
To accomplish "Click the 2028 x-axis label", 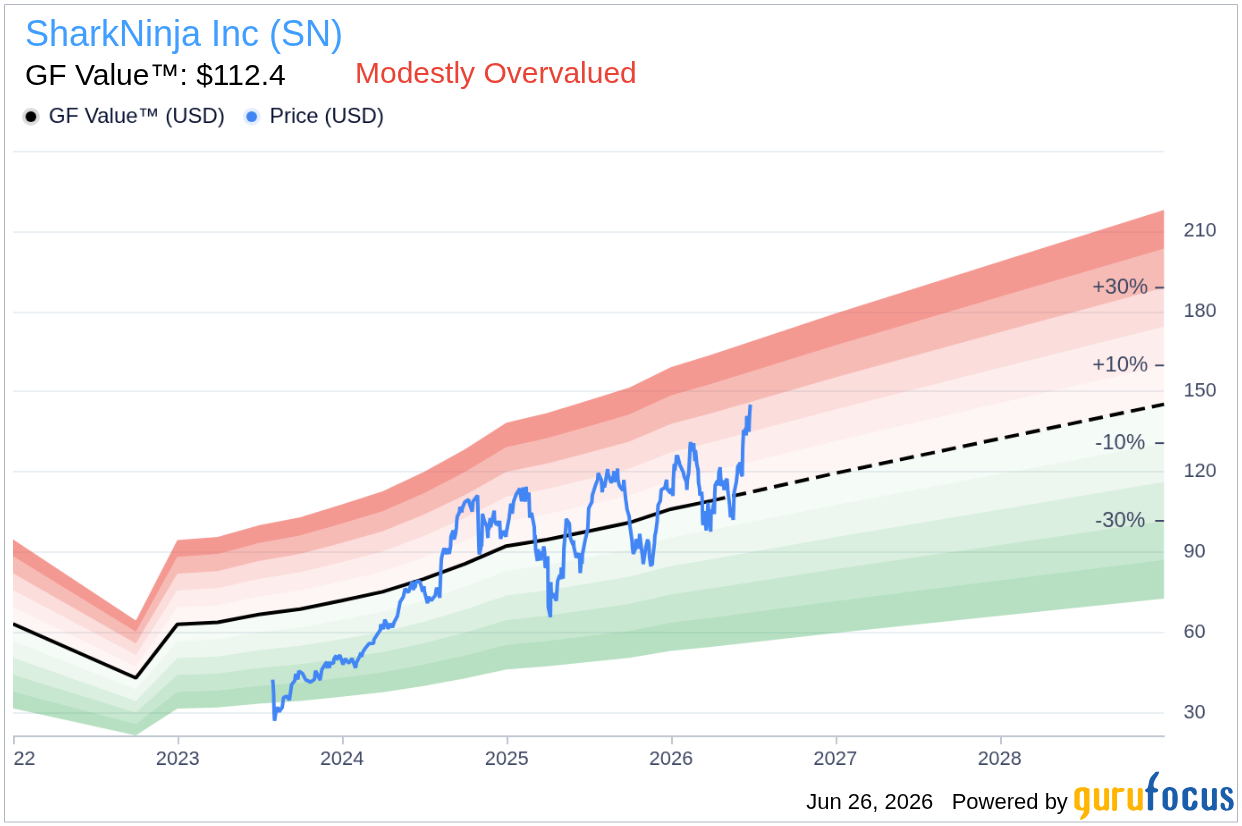I will [1001, 758].
